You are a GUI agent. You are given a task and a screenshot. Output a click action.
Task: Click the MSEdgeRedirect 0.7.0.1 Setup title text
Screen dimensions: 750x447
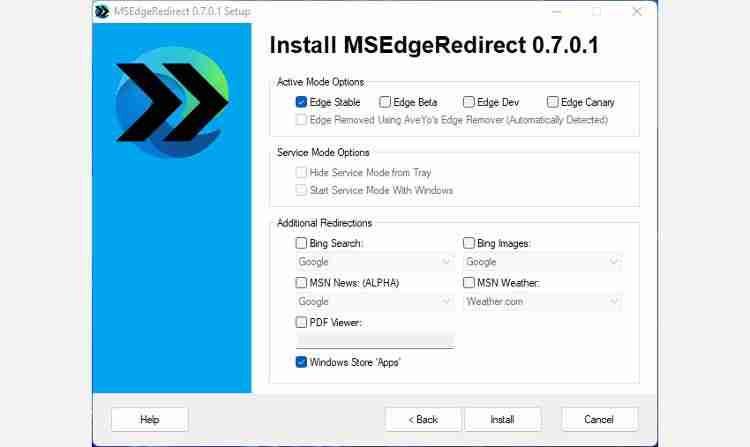coord(182,11)
